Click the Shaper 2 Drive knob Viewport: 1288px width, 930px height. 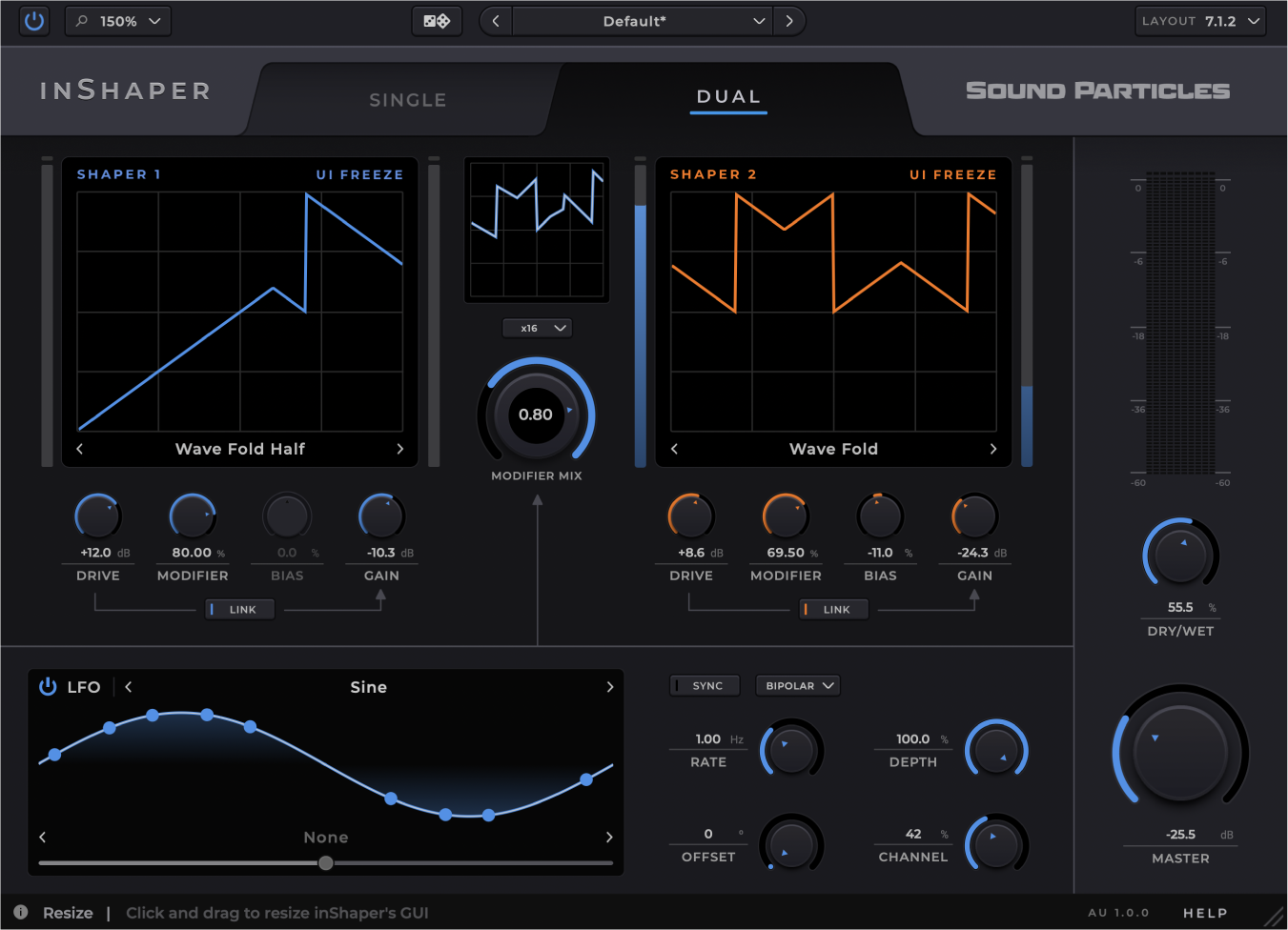(x=691, y=516)
